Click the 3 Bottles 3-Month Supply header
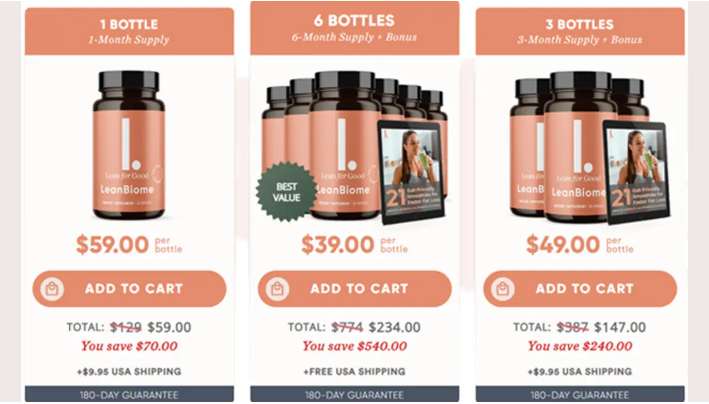Viewport: 709px width, 404px height. pos(580,31)
